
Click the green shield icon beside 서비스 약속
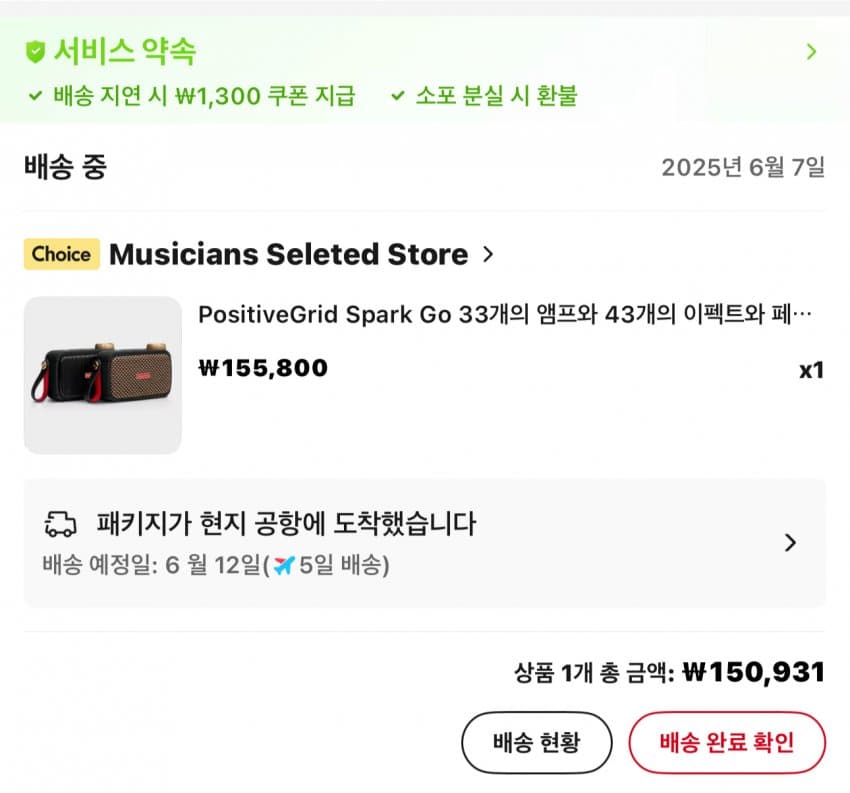36,51
